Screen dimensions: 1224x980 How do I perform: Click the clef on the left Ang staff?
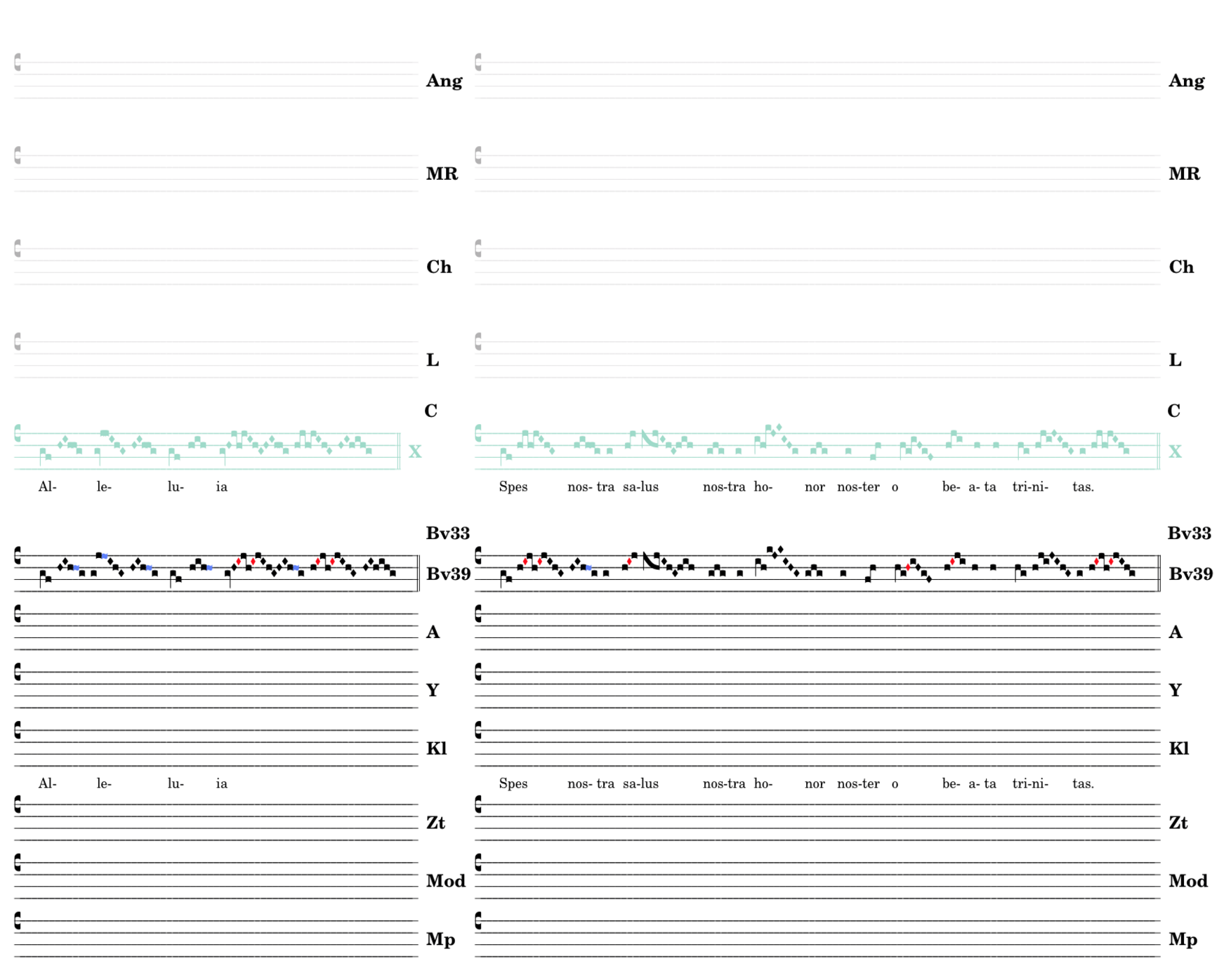[18, 62]
